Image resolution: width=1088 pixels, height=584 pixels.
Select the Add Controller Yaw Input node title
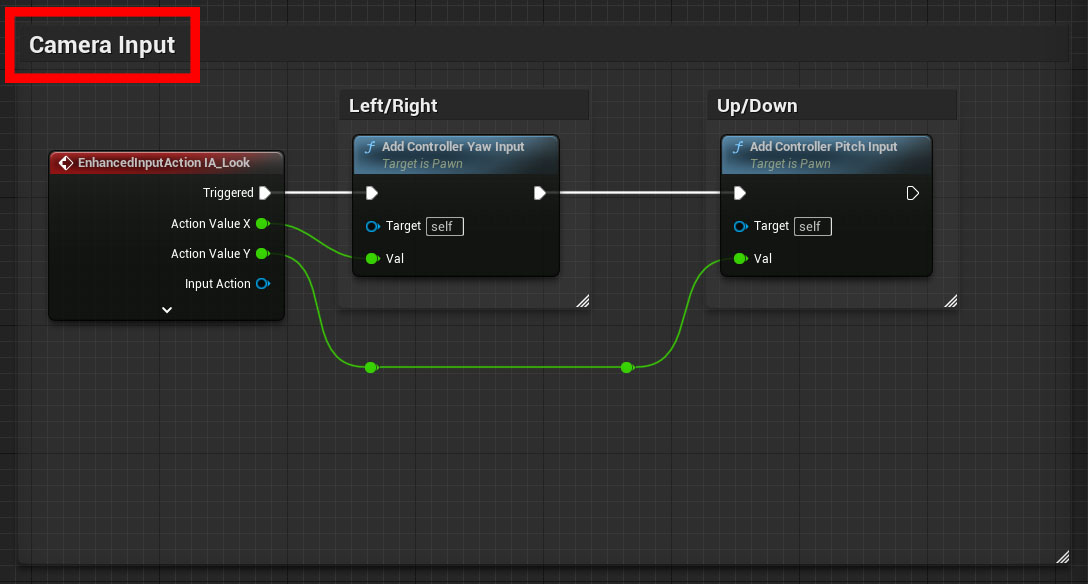(x=453, y=147)
